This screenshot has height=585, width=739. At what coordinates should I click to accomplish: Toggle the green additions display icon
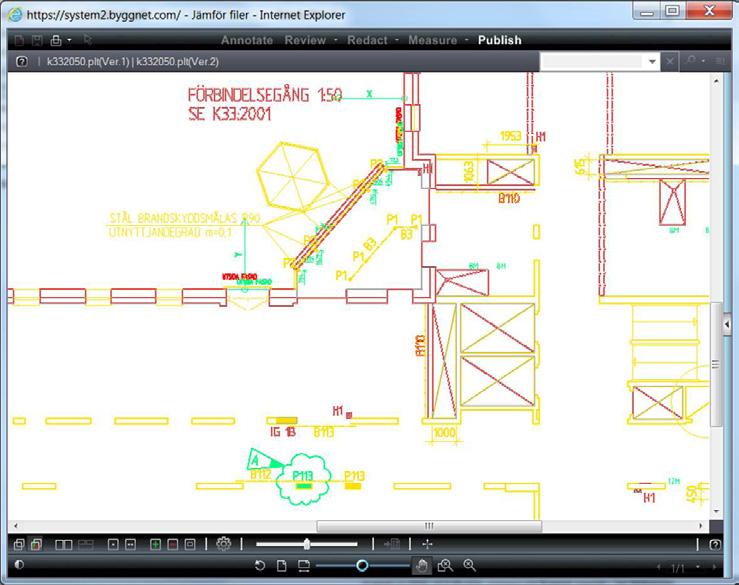pyautogui.click(x=155, y=545)
